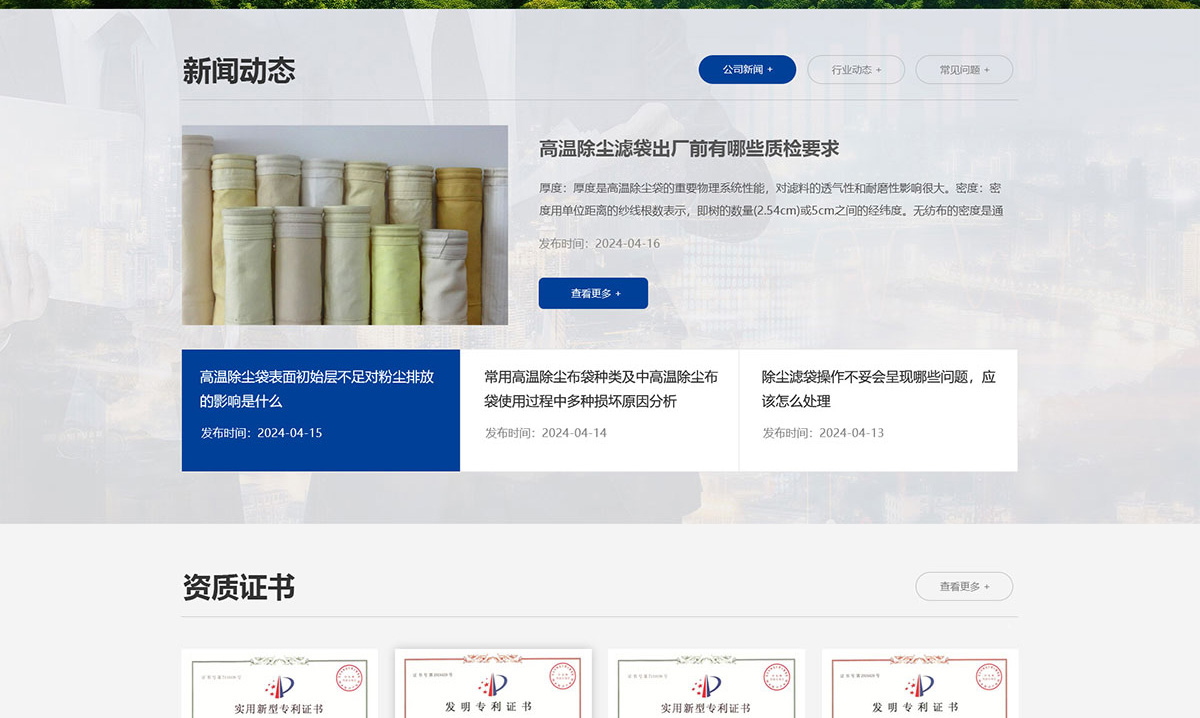
Task: Click publish date 2024-04-15 on blue card
Action: pyautogui.click(x=262, y=433)
